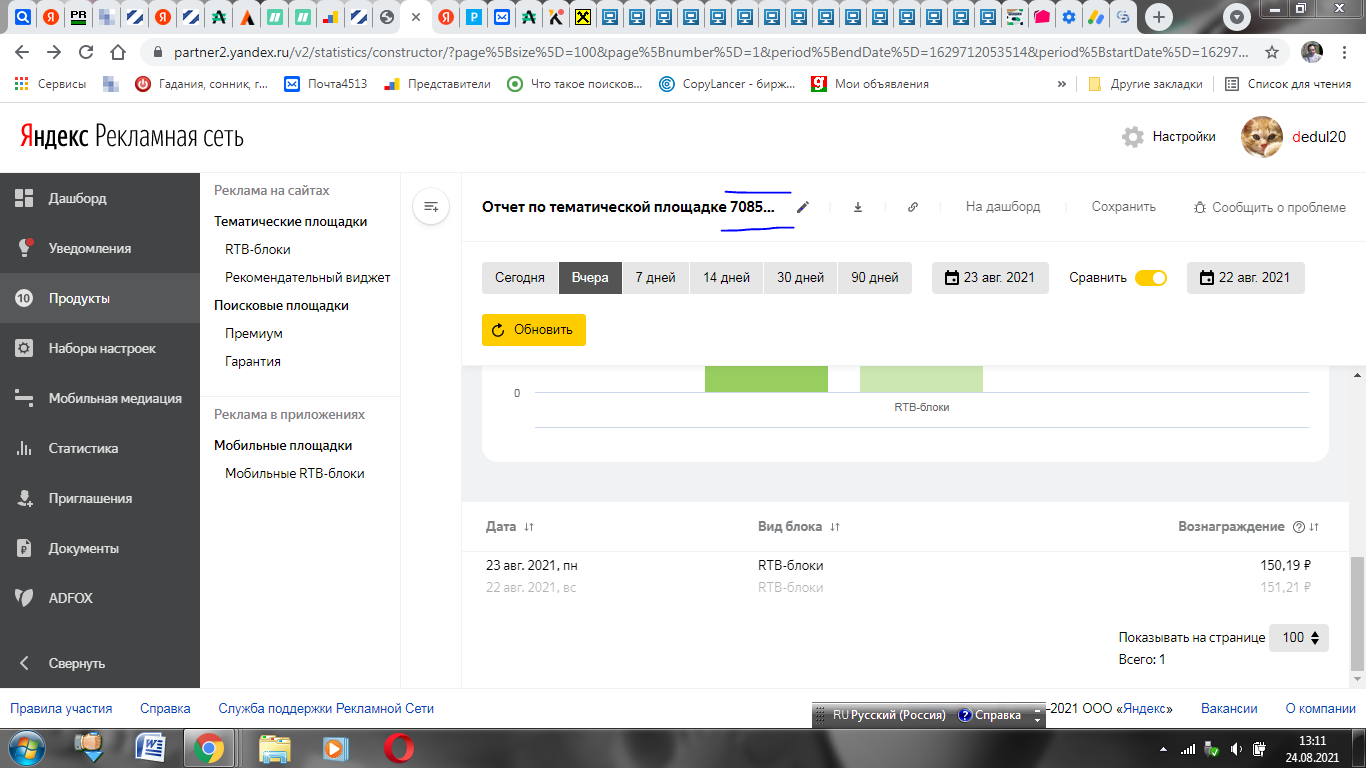Copy the report link via the chain icon
This screenshot has width=1366, height=768.
pyautogui.click(x=913, y=207)
